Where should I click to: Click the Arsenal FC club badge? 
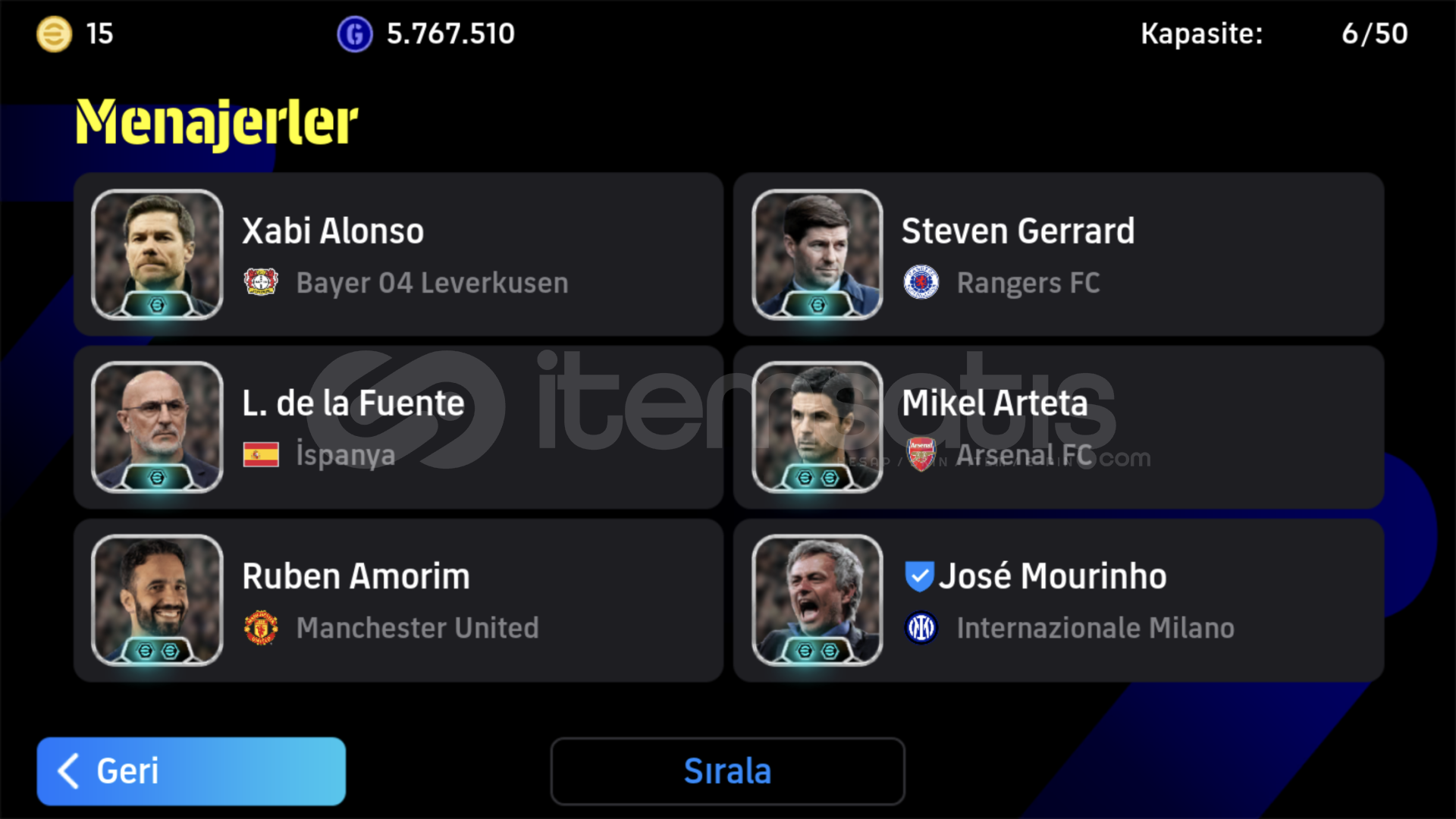coord(921,454)
